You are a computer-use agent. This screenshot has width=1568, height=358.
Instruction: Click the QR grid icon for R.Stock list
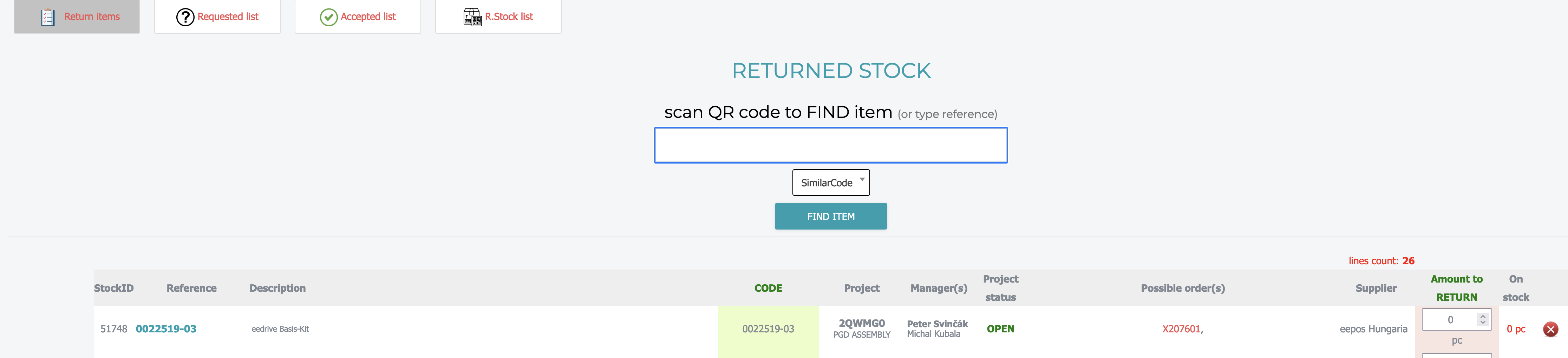[x=472, y=17]
